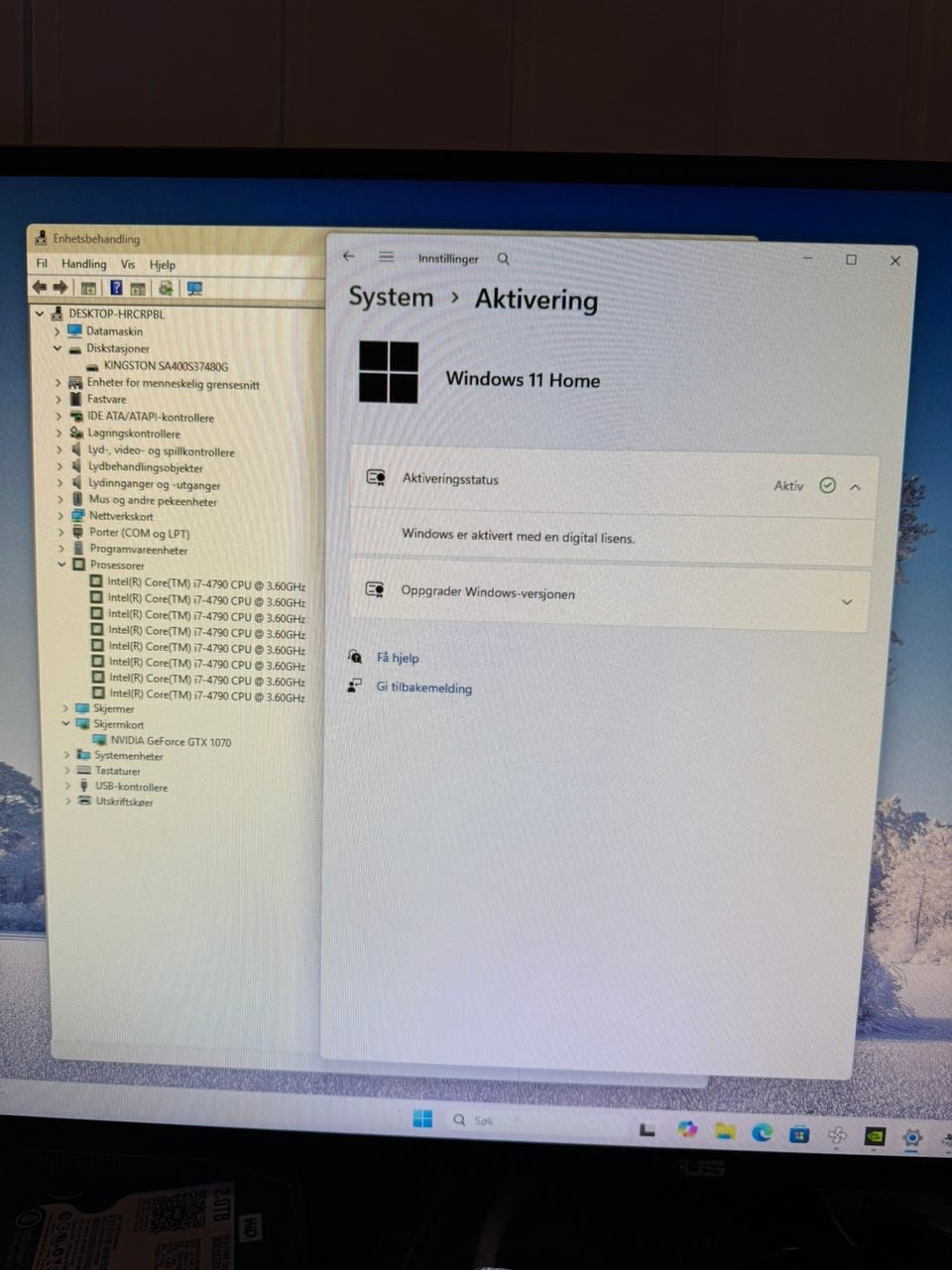
Task: Open the Handling menu
Action: (x=84, y=264)
